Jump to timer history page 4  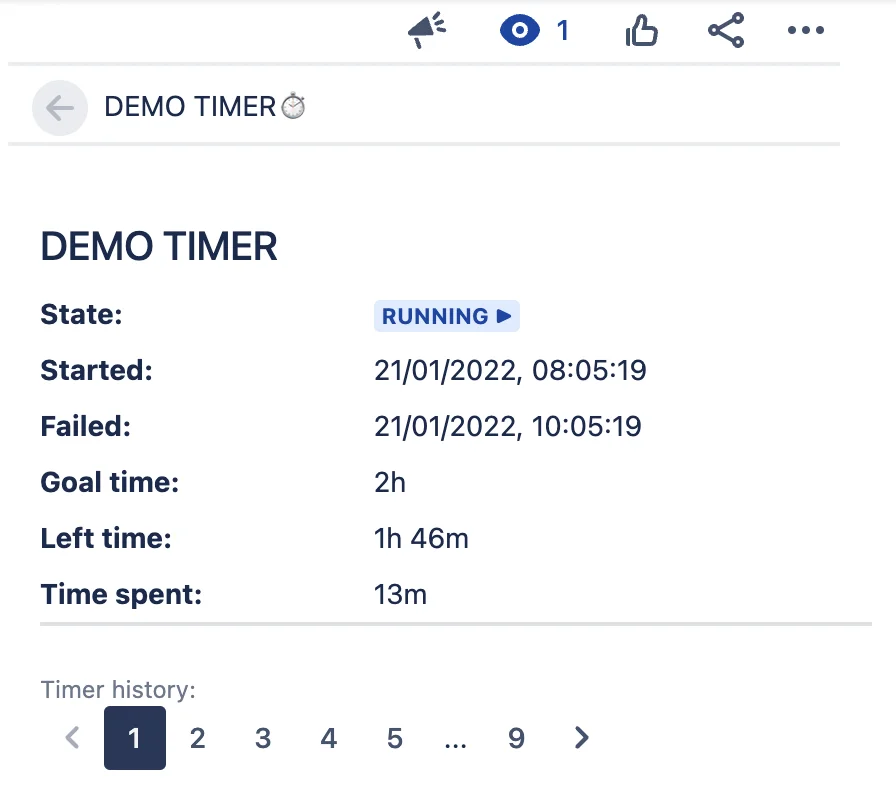[329, 738]
